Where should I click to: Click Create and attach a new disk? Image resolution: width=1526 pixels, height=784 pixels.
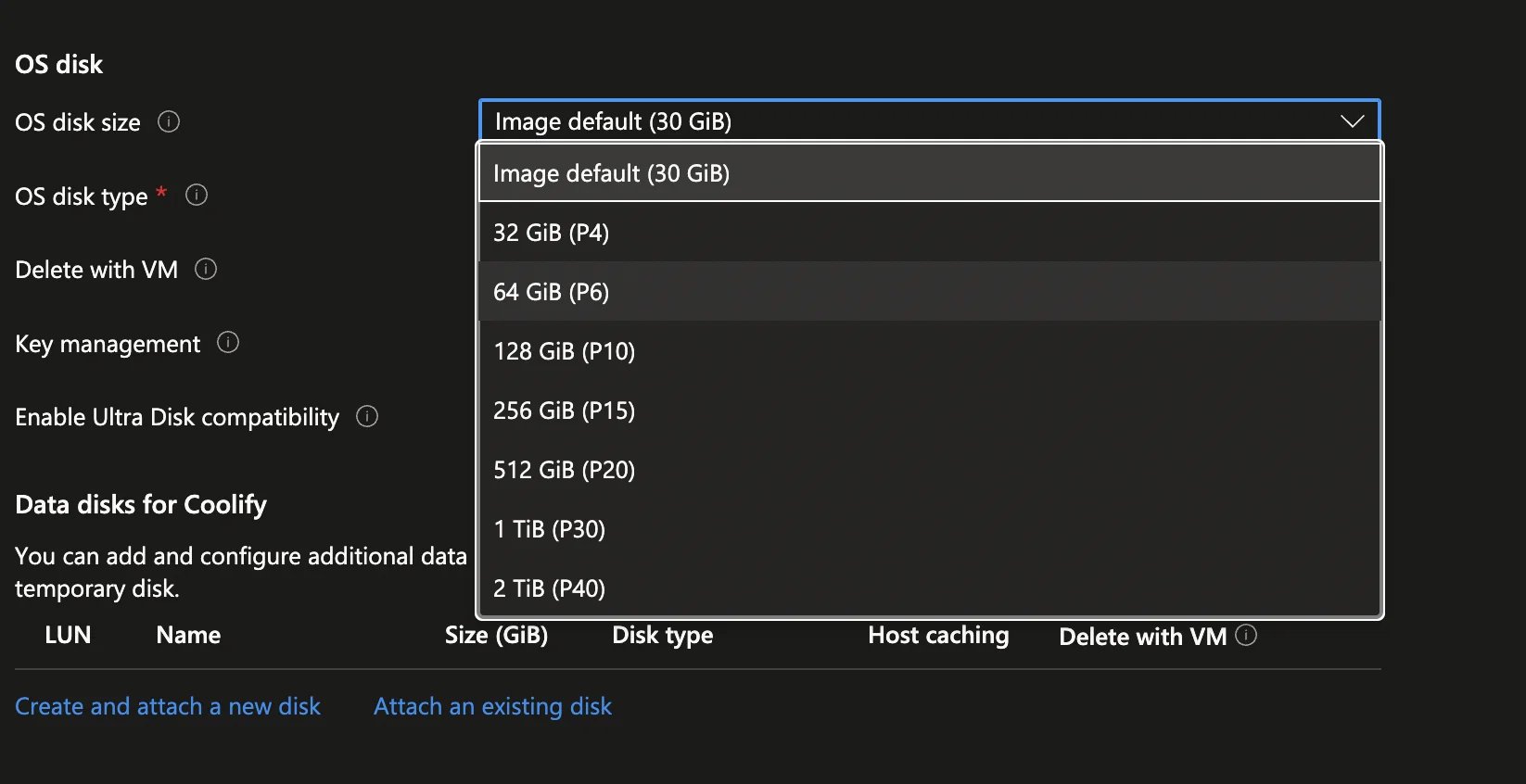tap(168, 706)
